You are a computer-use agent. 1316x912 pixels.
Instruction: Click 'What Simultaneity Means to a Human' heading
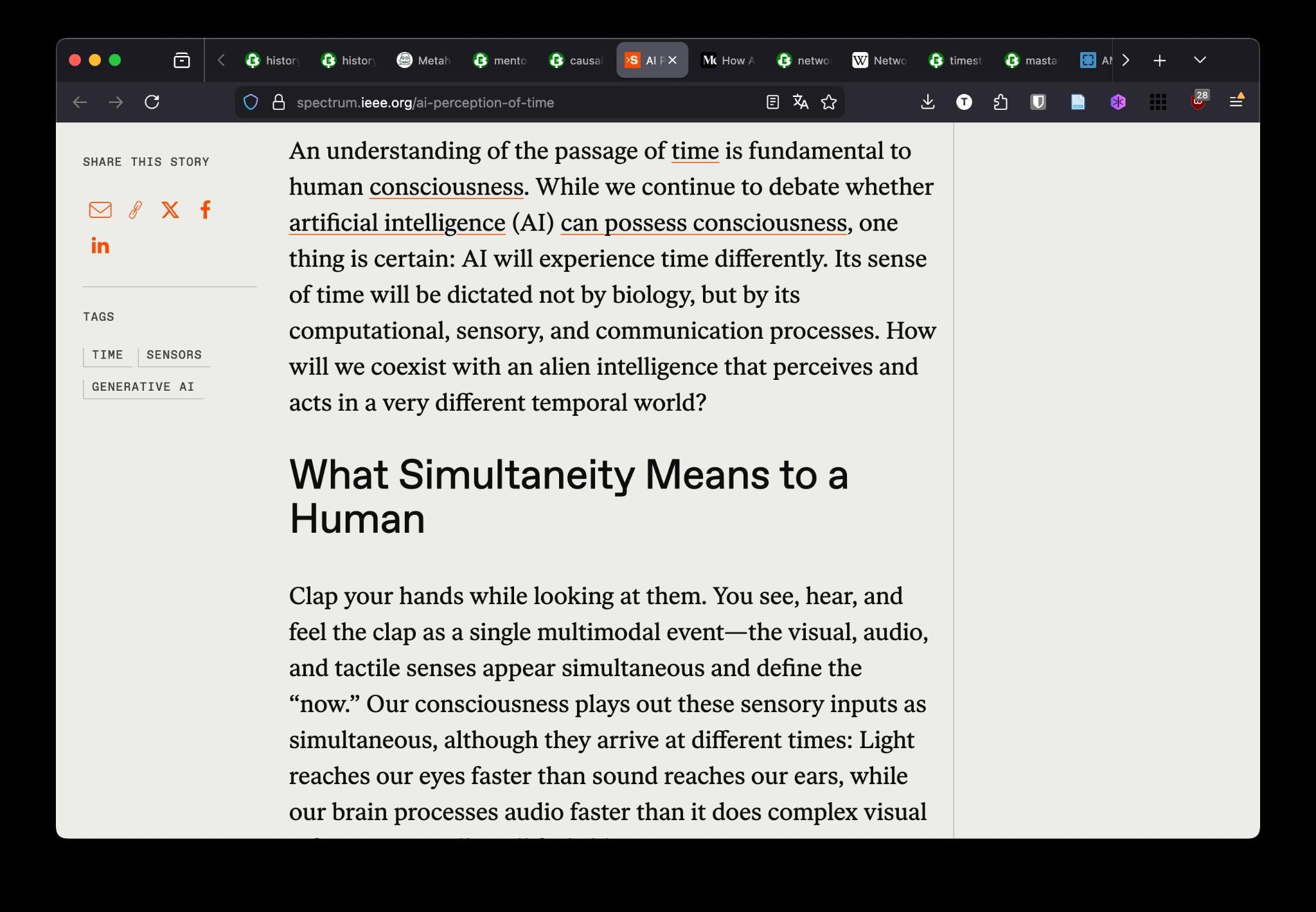click(569, 496)
